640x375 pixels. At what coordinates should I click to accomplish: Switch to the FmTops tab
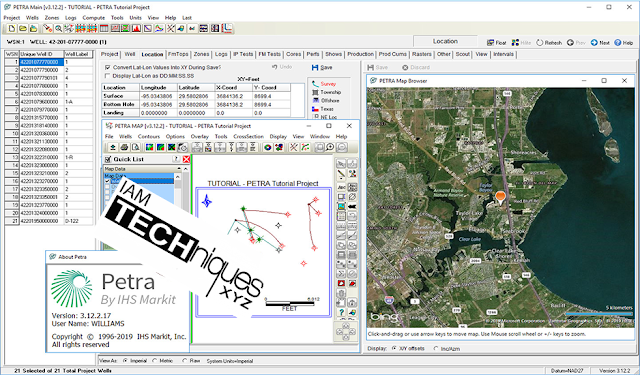coord(178,54)
